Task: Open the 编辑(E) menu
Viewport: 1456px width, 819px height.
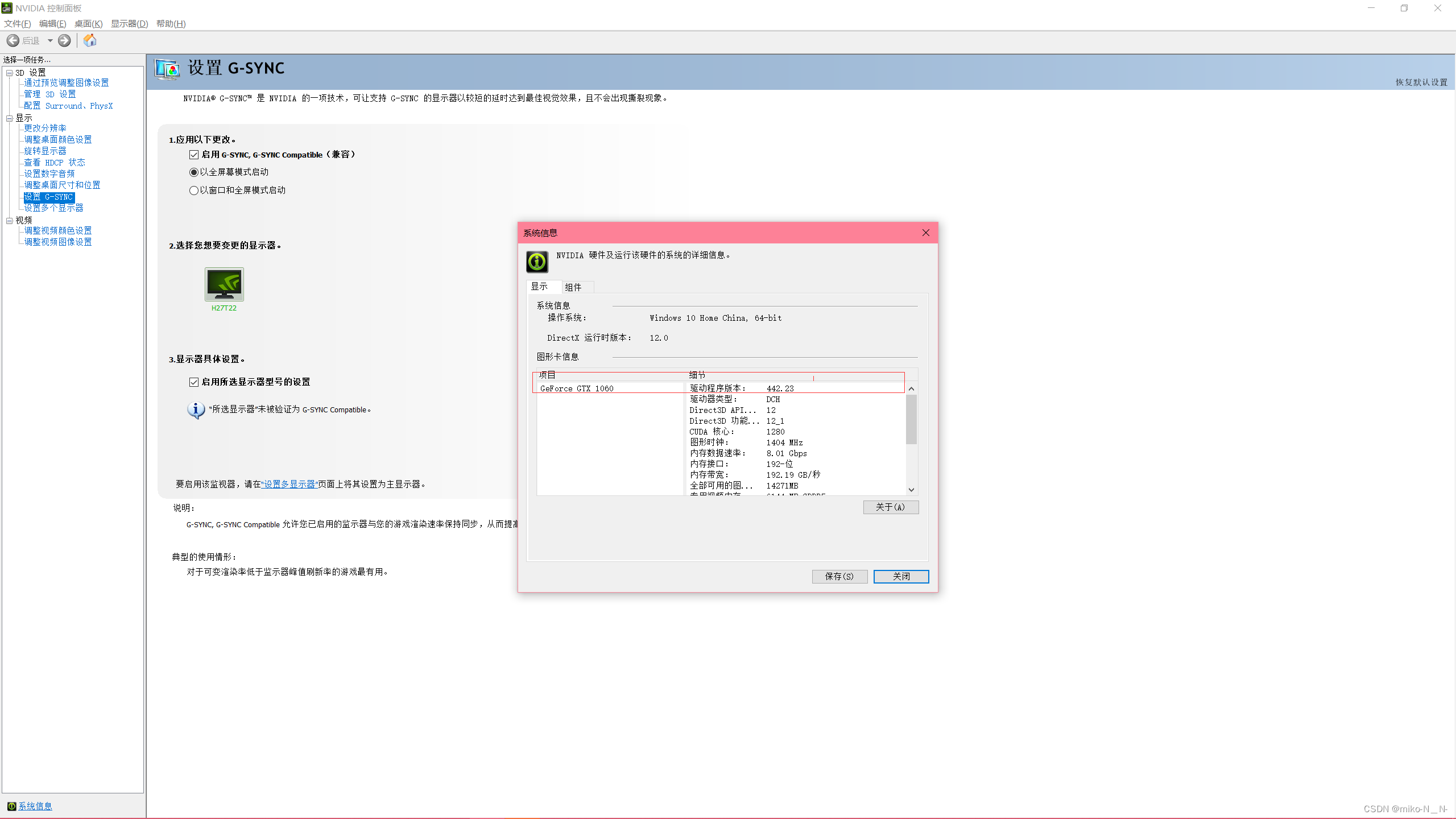Action: [x=53, y=23]
